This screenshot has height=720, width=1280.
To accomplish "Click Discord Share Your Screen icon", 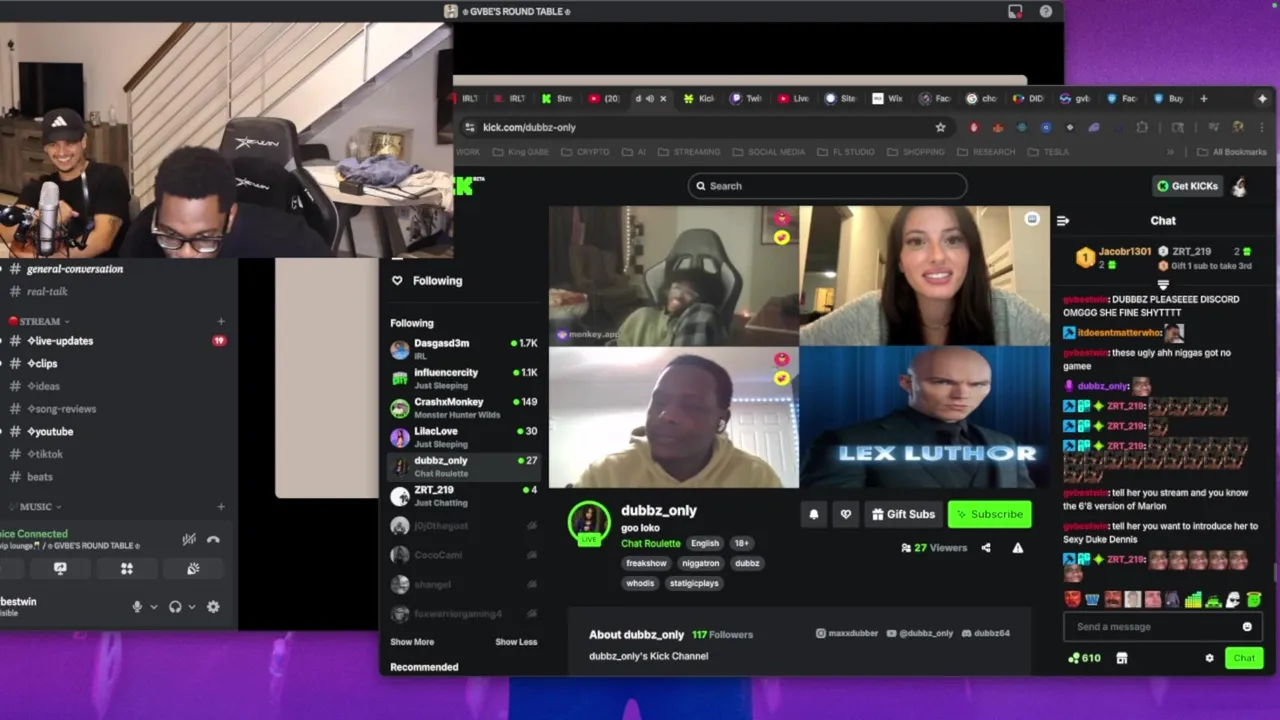I will click(x=60, y=569).
